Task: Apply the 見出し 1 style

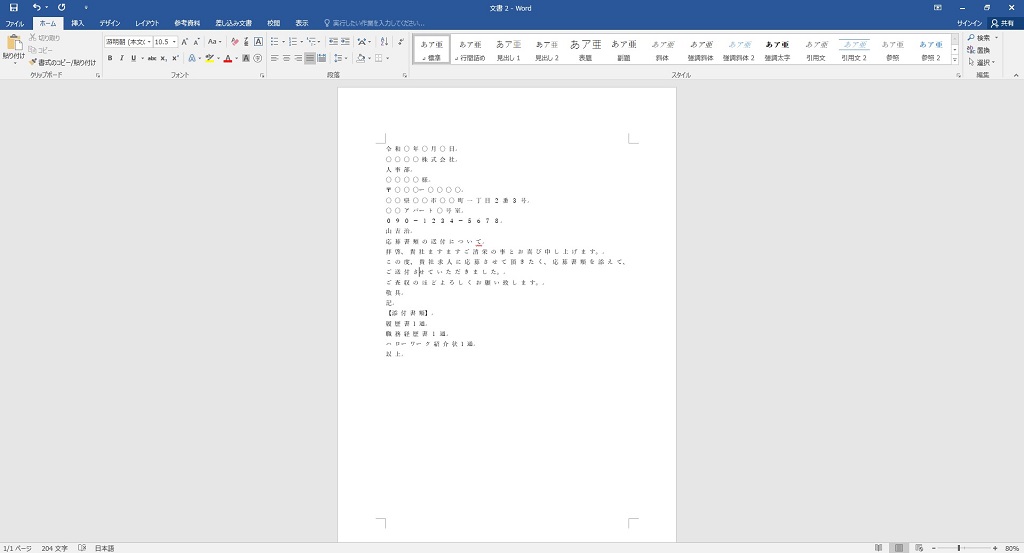Action: tap(508, 50)
